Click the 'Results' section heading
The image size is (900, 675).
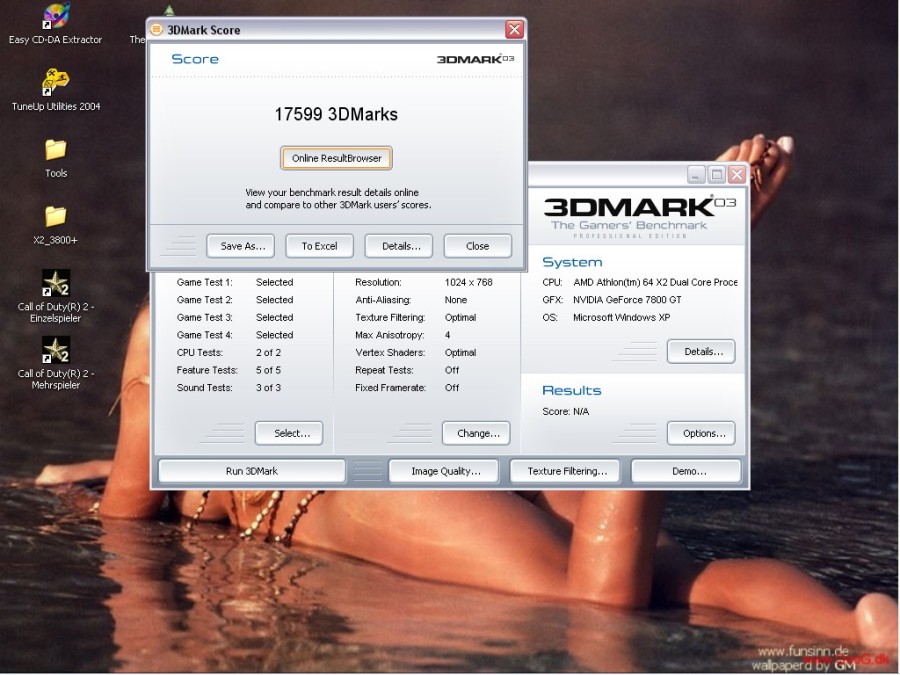tap(572, 391)
